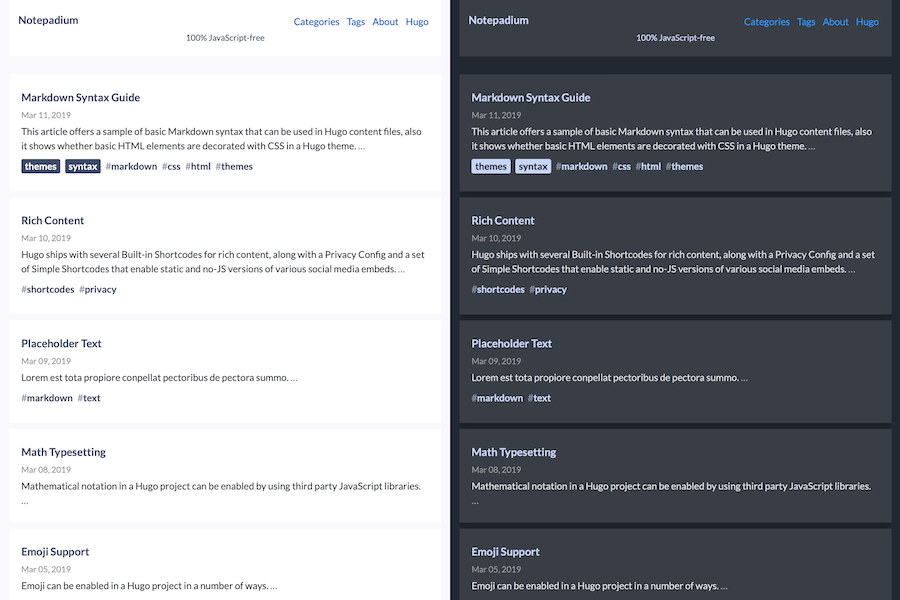Click the #shortcodes tag in light pane
Image resolution: width=900 pixels, height=600 pixels.
coord(48,290)
